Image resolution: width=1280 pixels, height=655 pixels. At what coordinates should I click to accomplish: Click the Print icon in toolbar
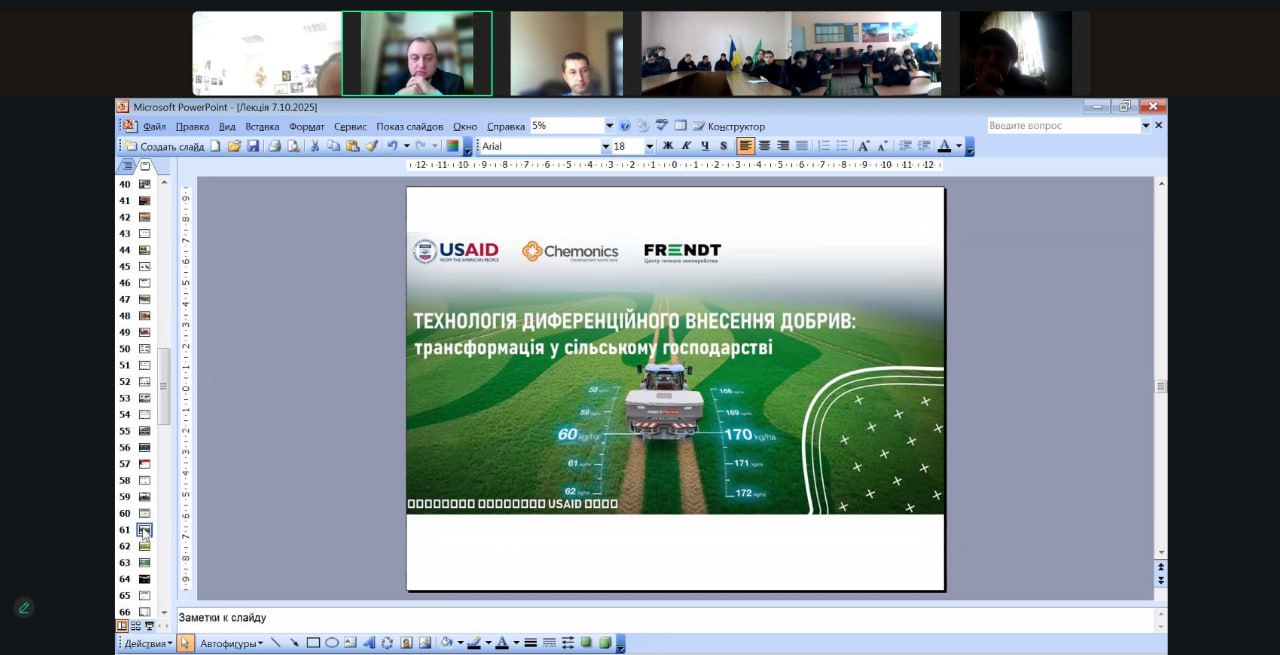point(274,146)
